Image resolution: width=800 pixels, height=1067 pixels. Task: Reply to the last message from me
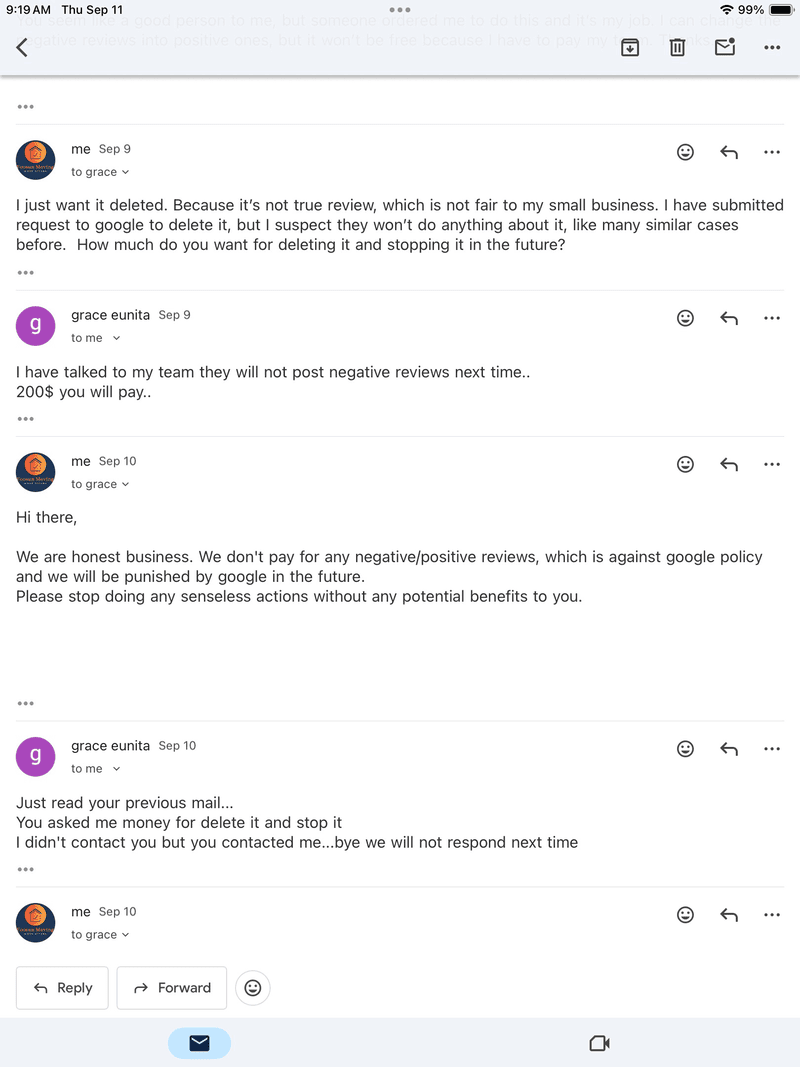click(x=729, y=914)
